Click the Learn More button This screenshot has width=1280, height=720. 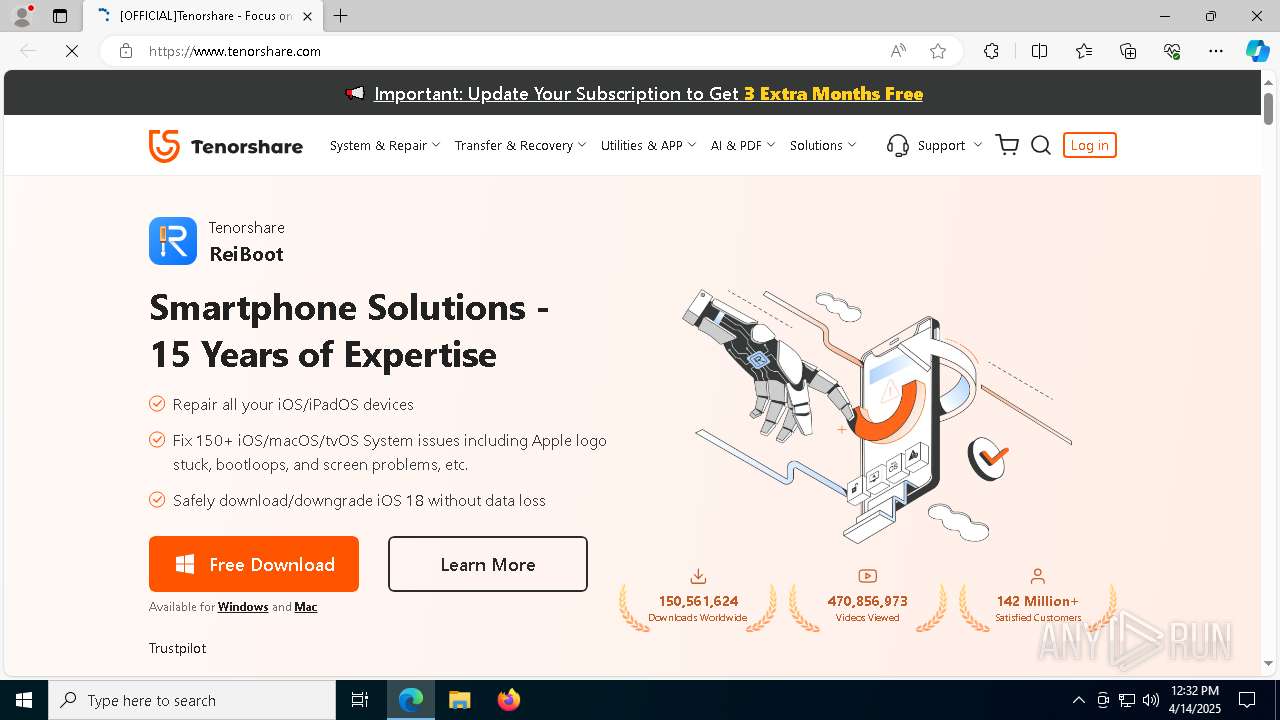(488, 564)
